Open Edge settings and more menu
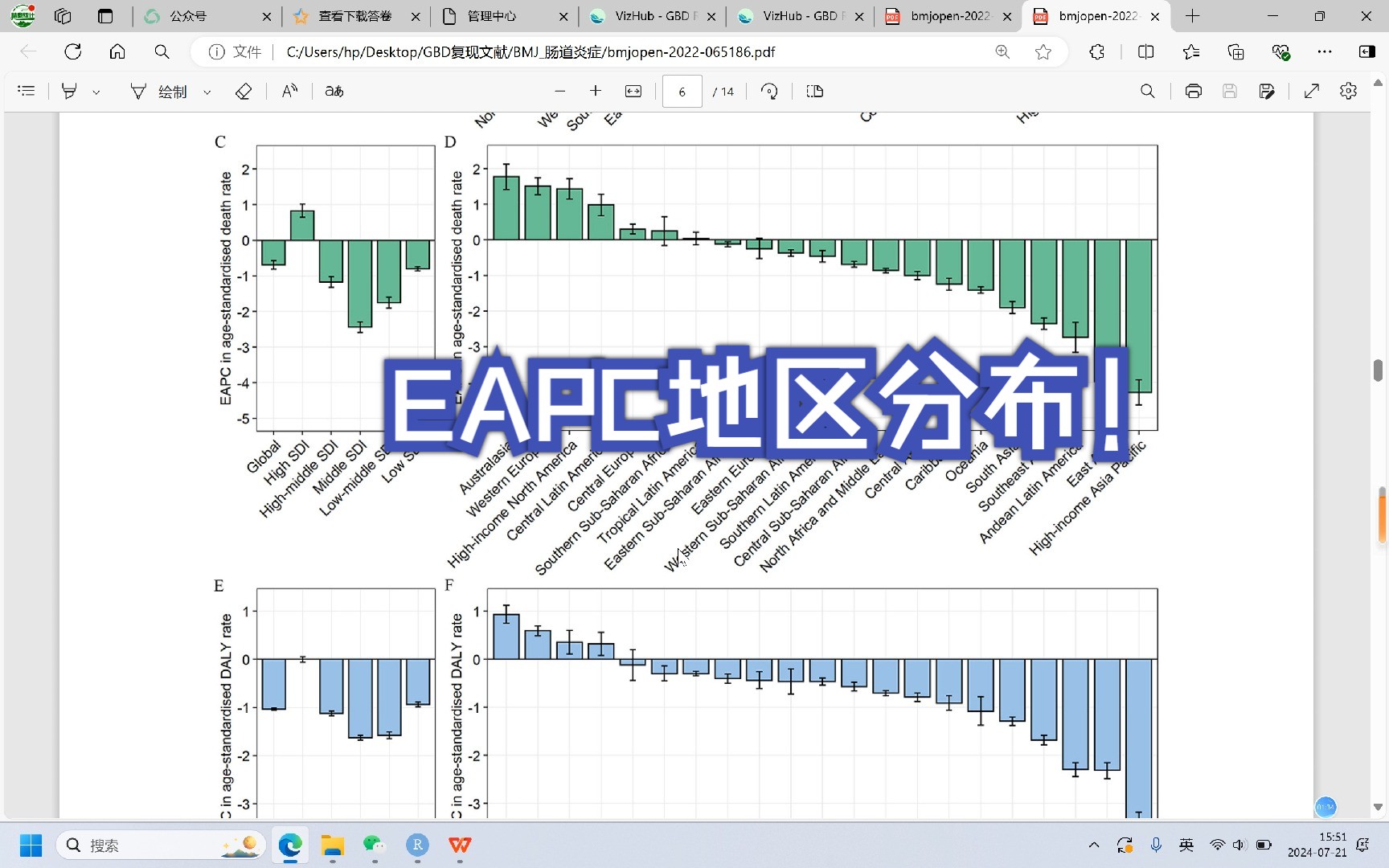The image size is (1389, 868). click(1325, 51)
